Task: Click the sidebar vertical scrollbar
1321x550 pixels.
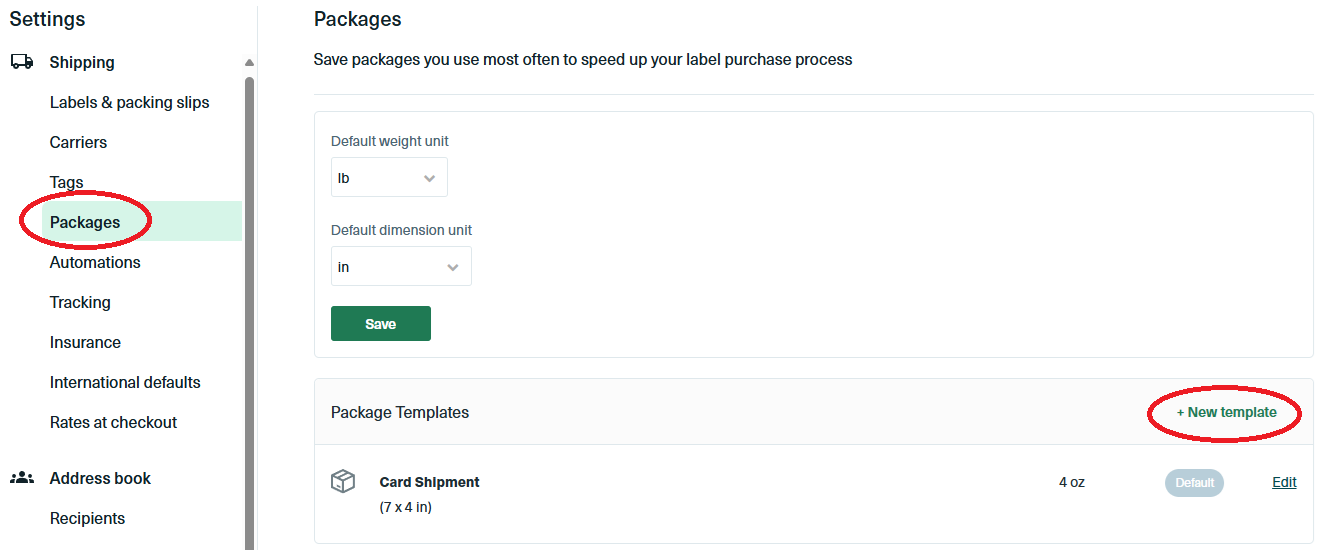Action: 249,300
